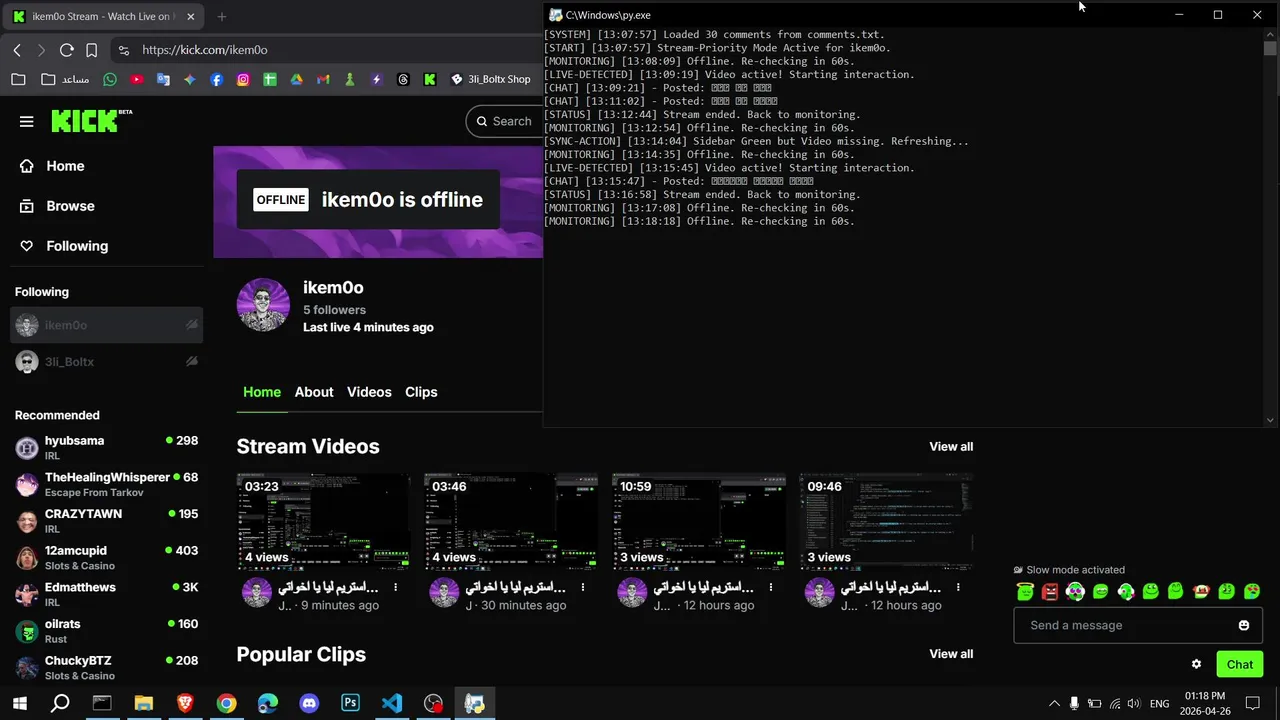This screenshot has width=1280, height=720.
Task: Play the 03:46 stream video
Action: (511, 521)
